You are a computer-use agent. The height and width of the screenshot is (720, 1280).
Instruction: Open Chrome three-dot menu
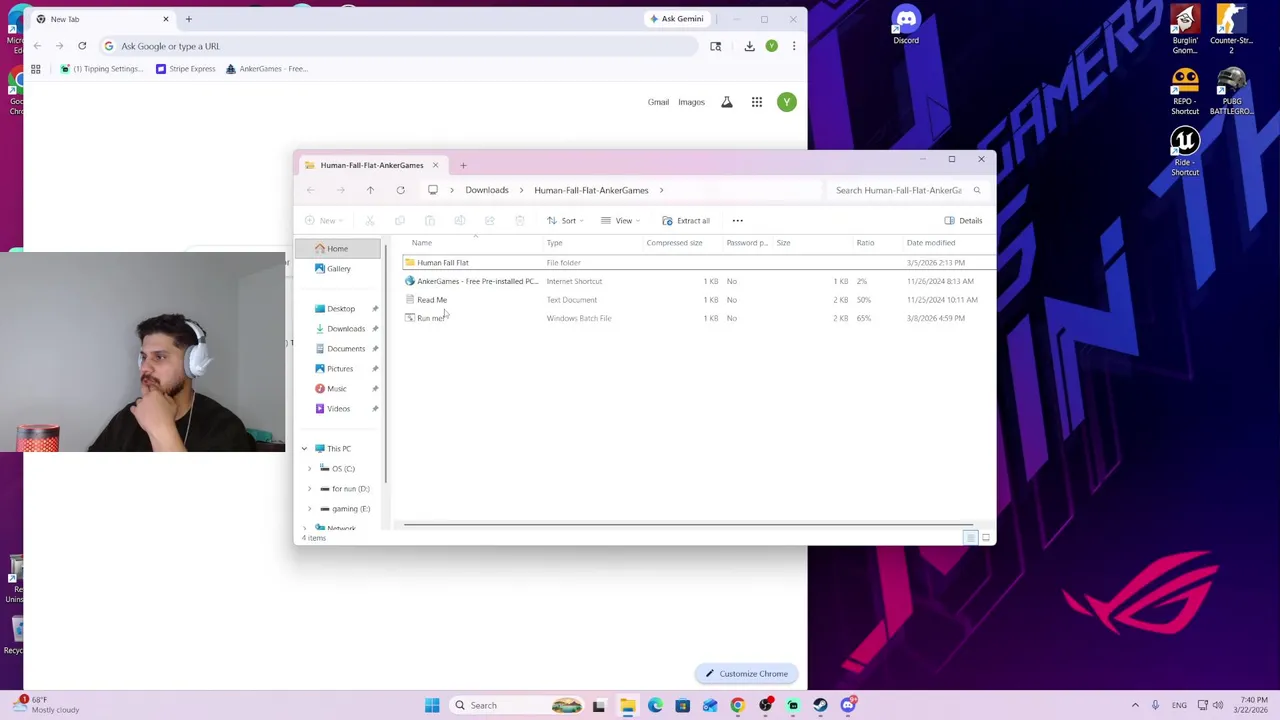click(794, 46)
